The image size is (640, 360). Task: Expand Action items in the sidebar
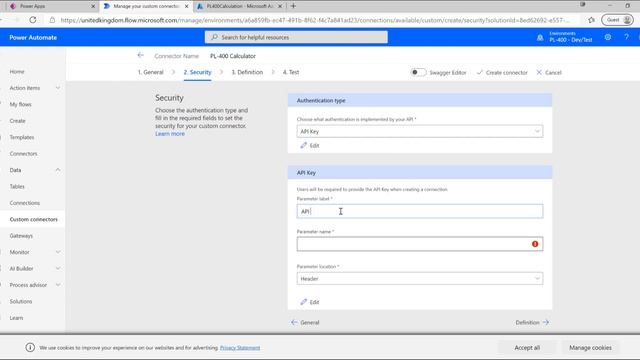tap(58, 88)
